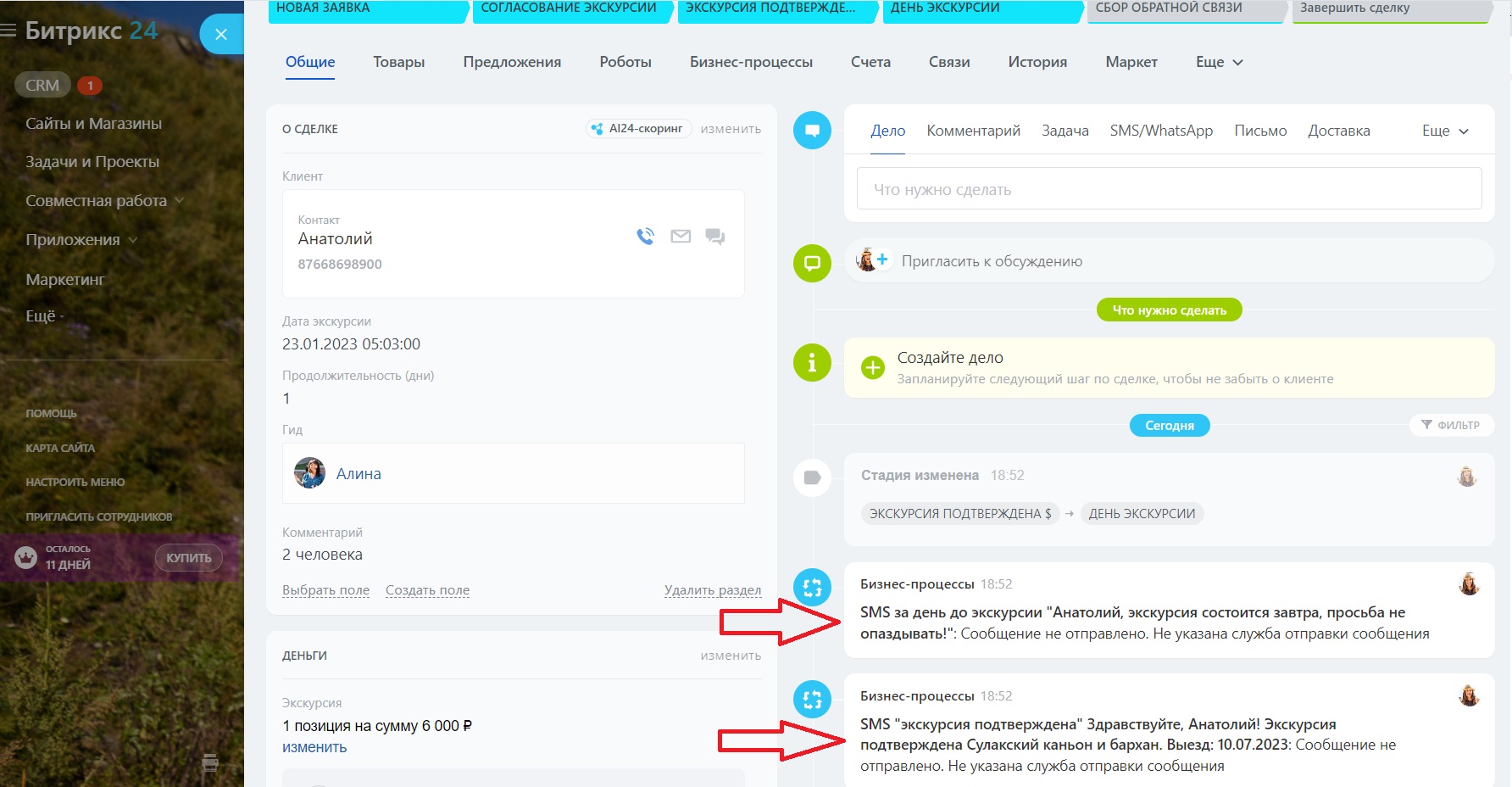Set deal stage to СБОР ОБРАТНОЙ СВЯЗИ
This screenshot has width=1512, height=787.
pyautogui.click(x=1187, y=10)
